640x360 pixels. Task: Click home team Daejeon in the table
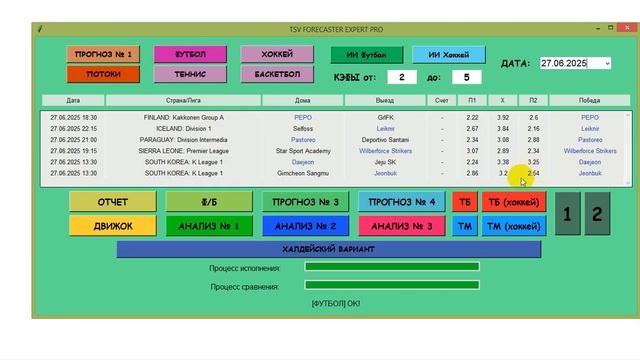pyautogui.click(x=303, y=162)
